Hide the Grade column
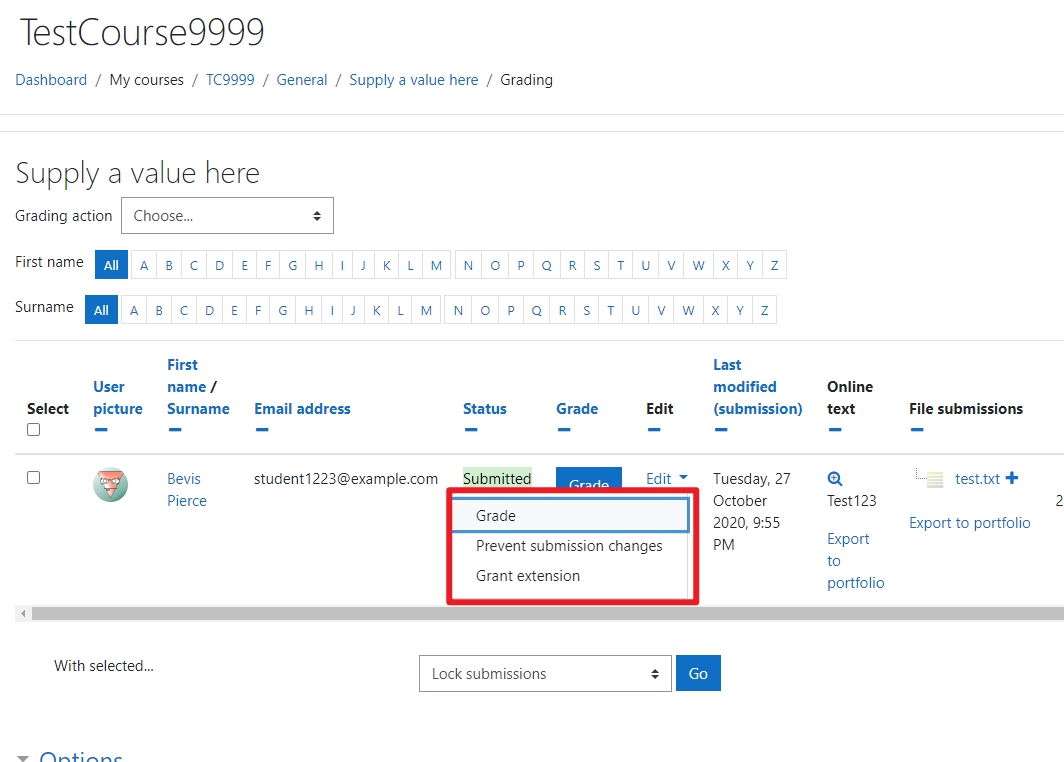Image resolution: width=1064 pixels, height=762 pixels. point(564,430)
